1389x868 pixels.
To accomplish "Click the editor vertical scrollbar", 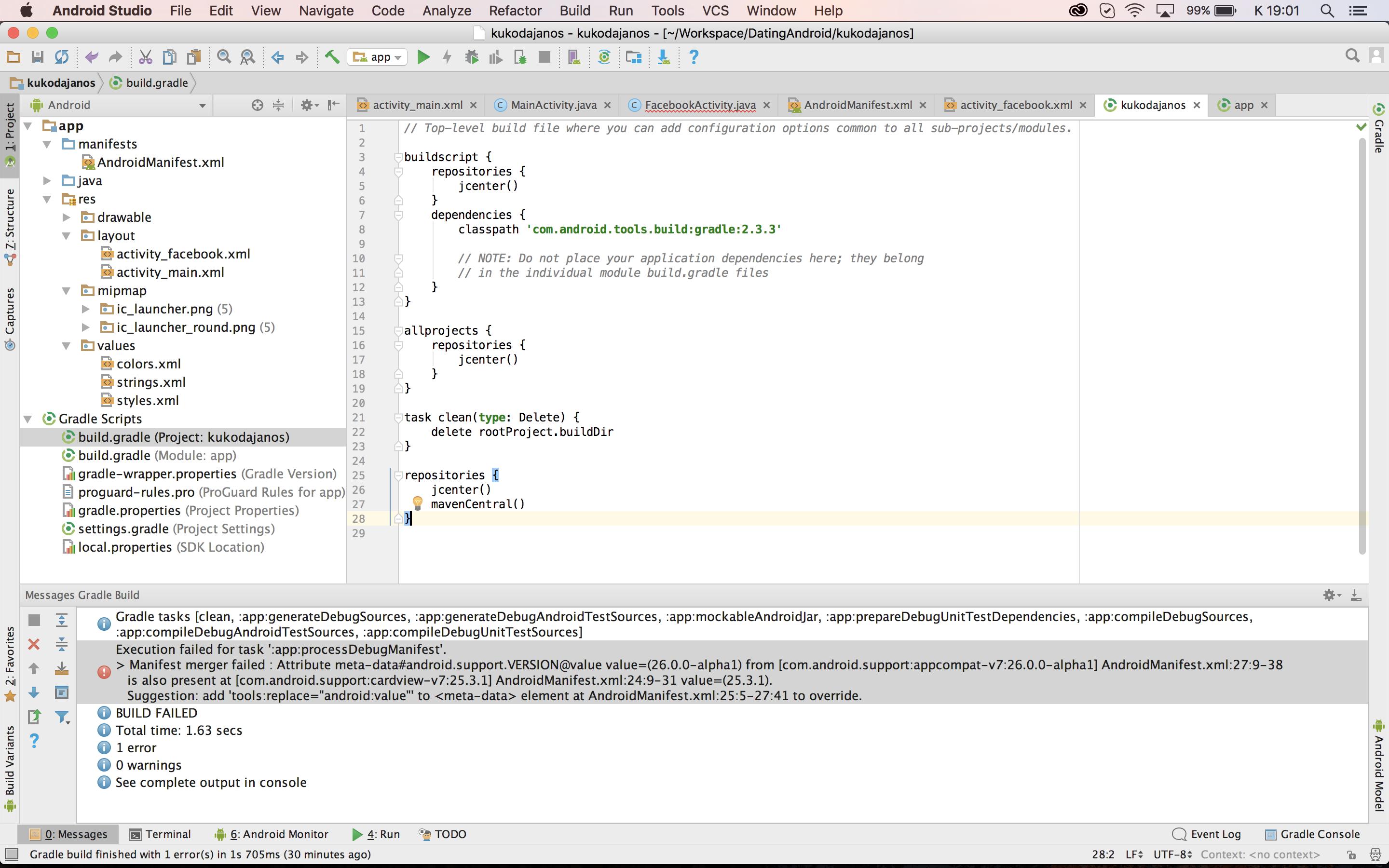I will (1362, 344).
